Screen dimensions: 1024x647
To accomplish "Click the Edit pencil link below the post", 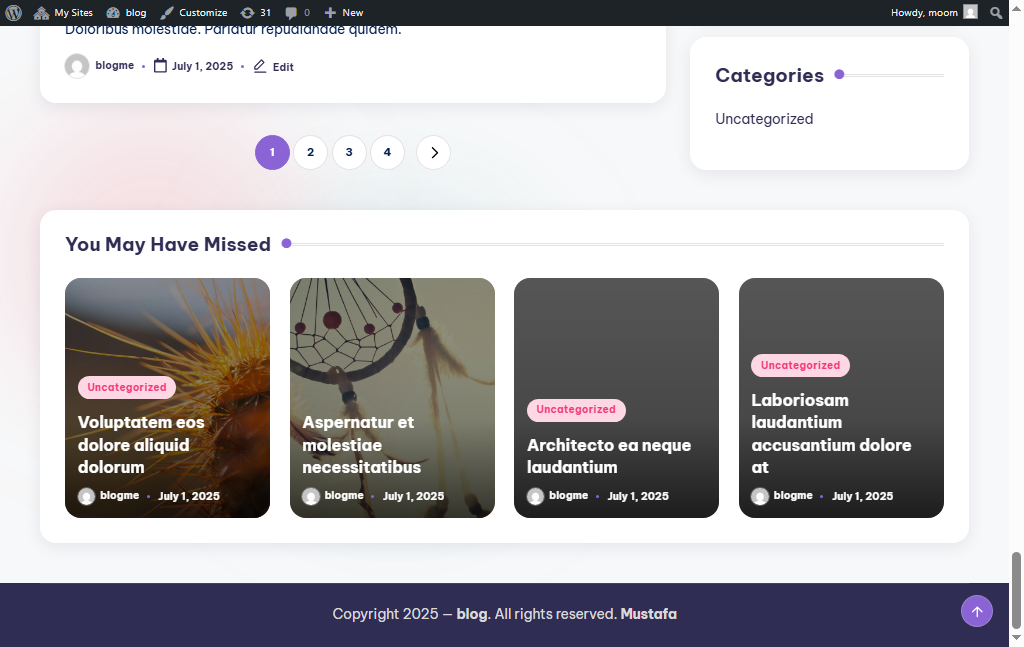I will [273, 66].
